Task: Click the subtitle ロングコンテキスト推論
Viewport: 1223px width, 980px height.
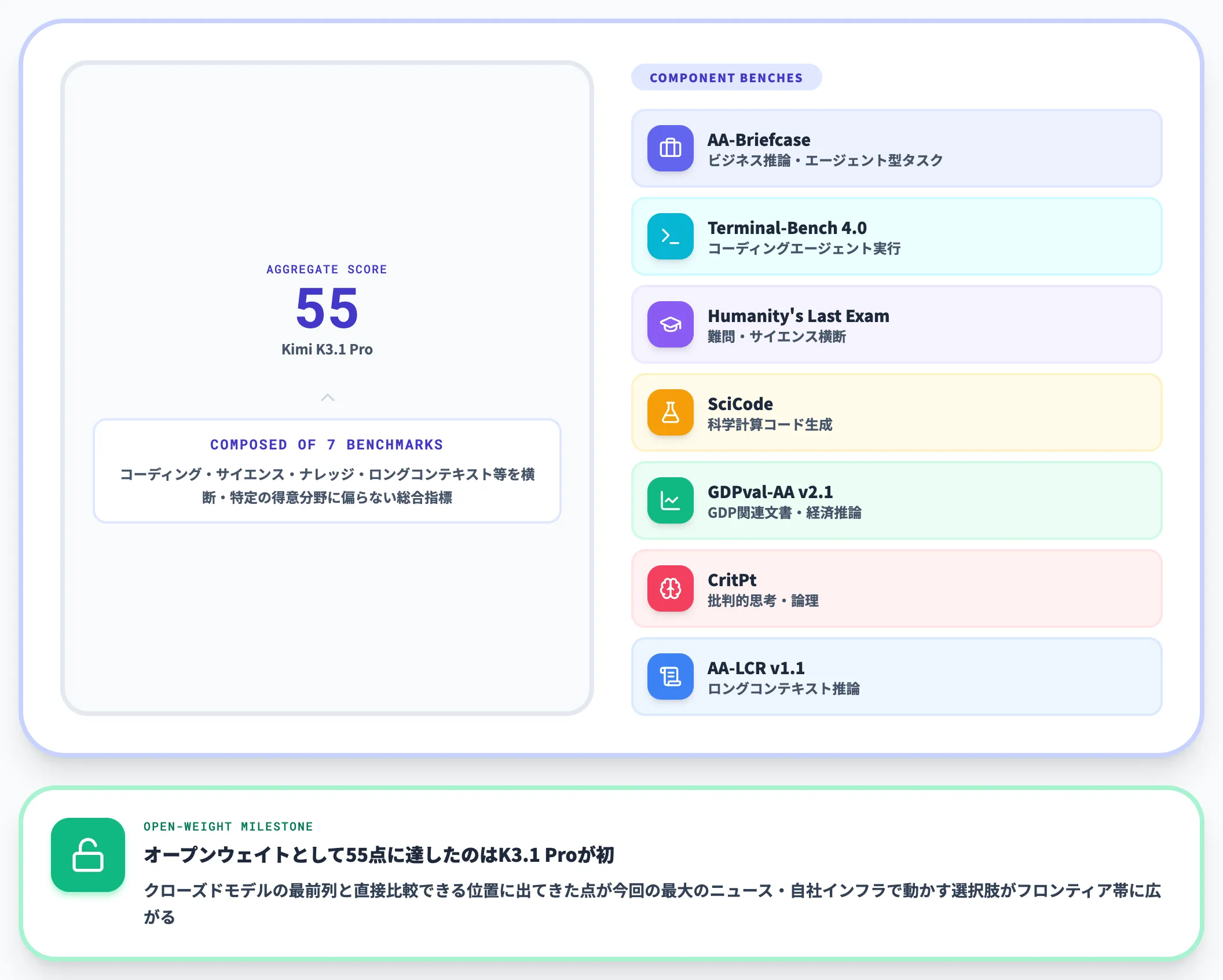Action: pos(783,689)
